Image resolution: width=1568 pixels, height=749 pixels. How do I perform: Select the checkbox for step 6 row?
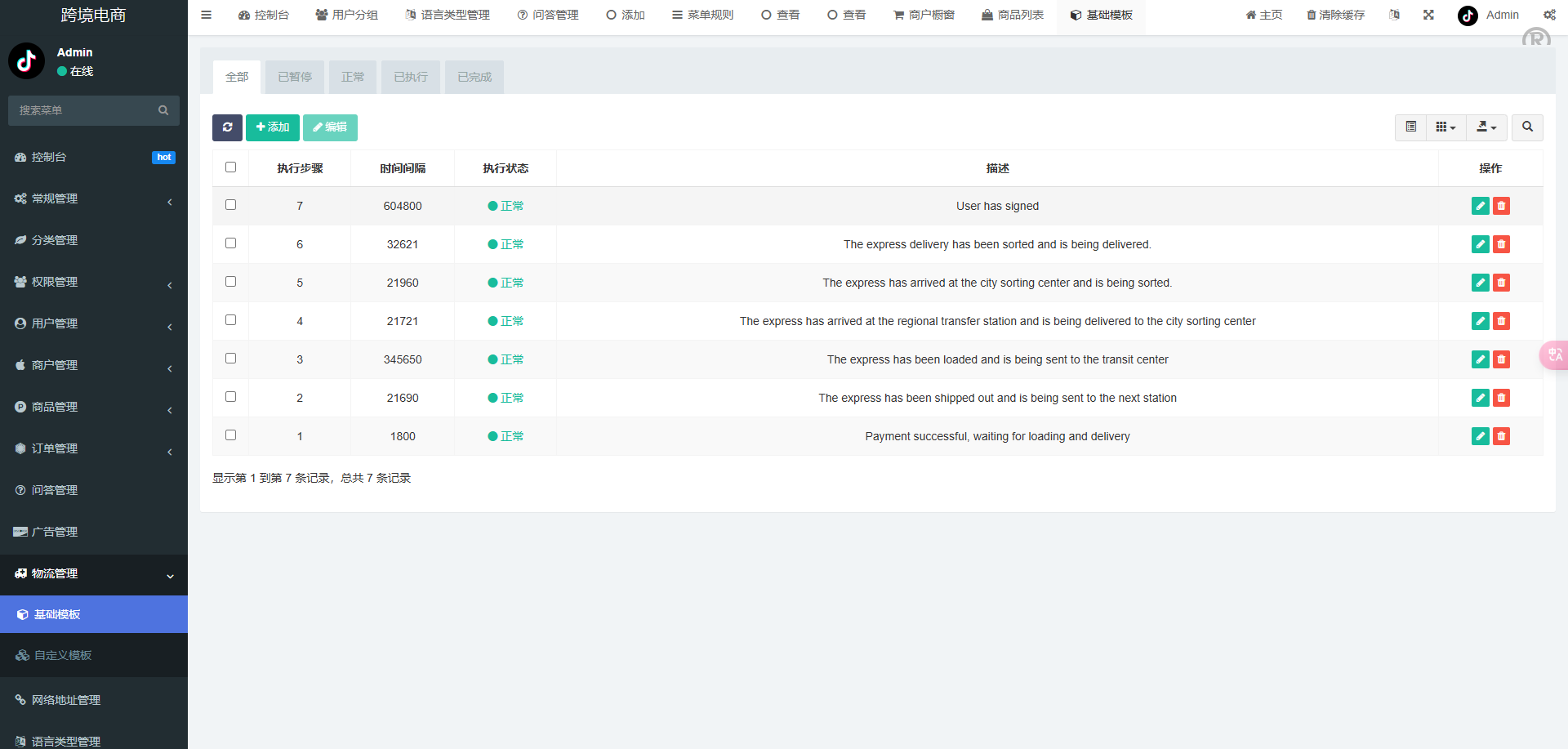click(230, 243)
